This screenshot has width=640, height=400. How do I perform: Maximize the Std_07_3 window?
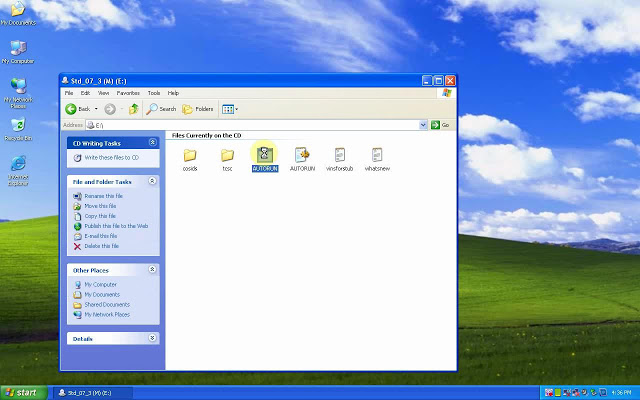click(x=438, y=80)
